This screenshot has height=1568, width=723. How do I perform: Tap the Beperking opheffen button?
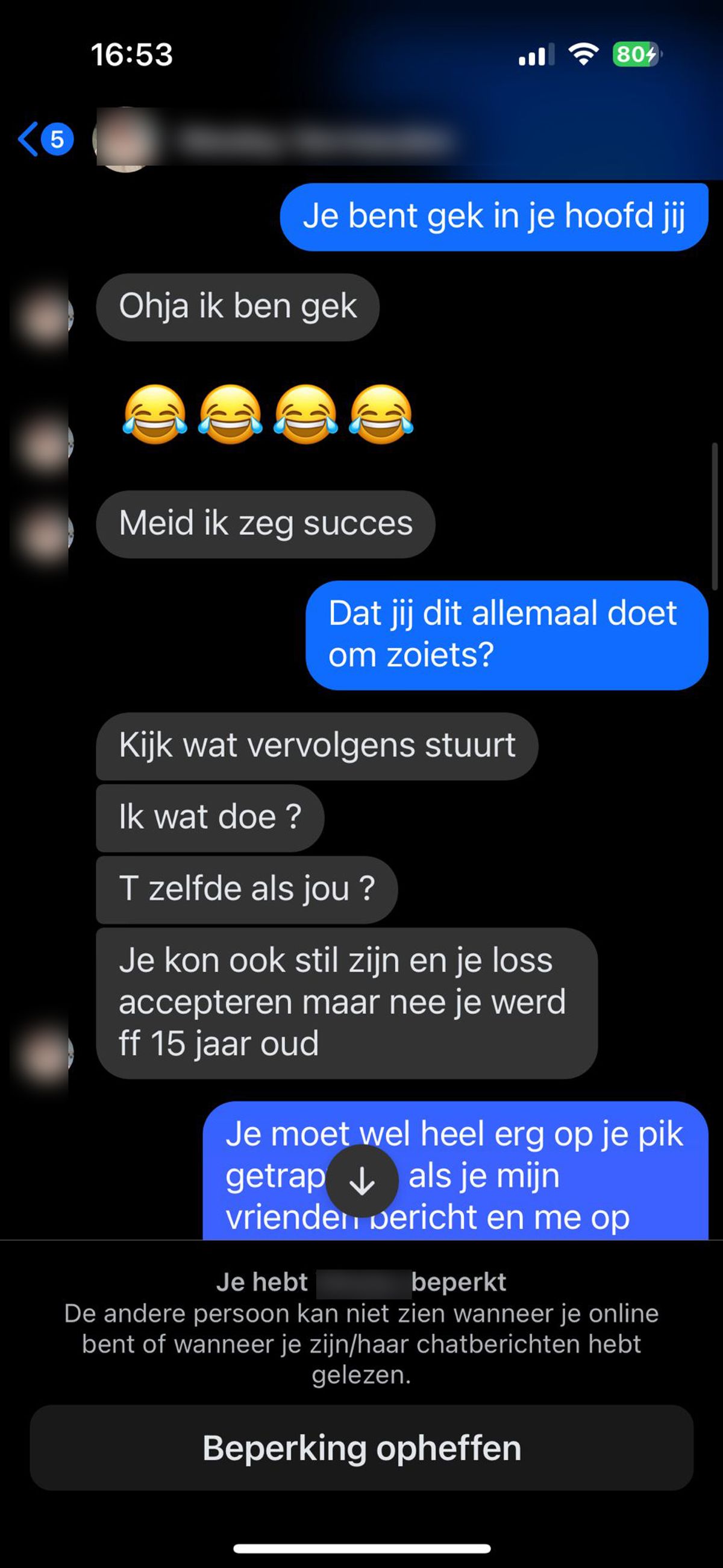tap(361, 1447)
